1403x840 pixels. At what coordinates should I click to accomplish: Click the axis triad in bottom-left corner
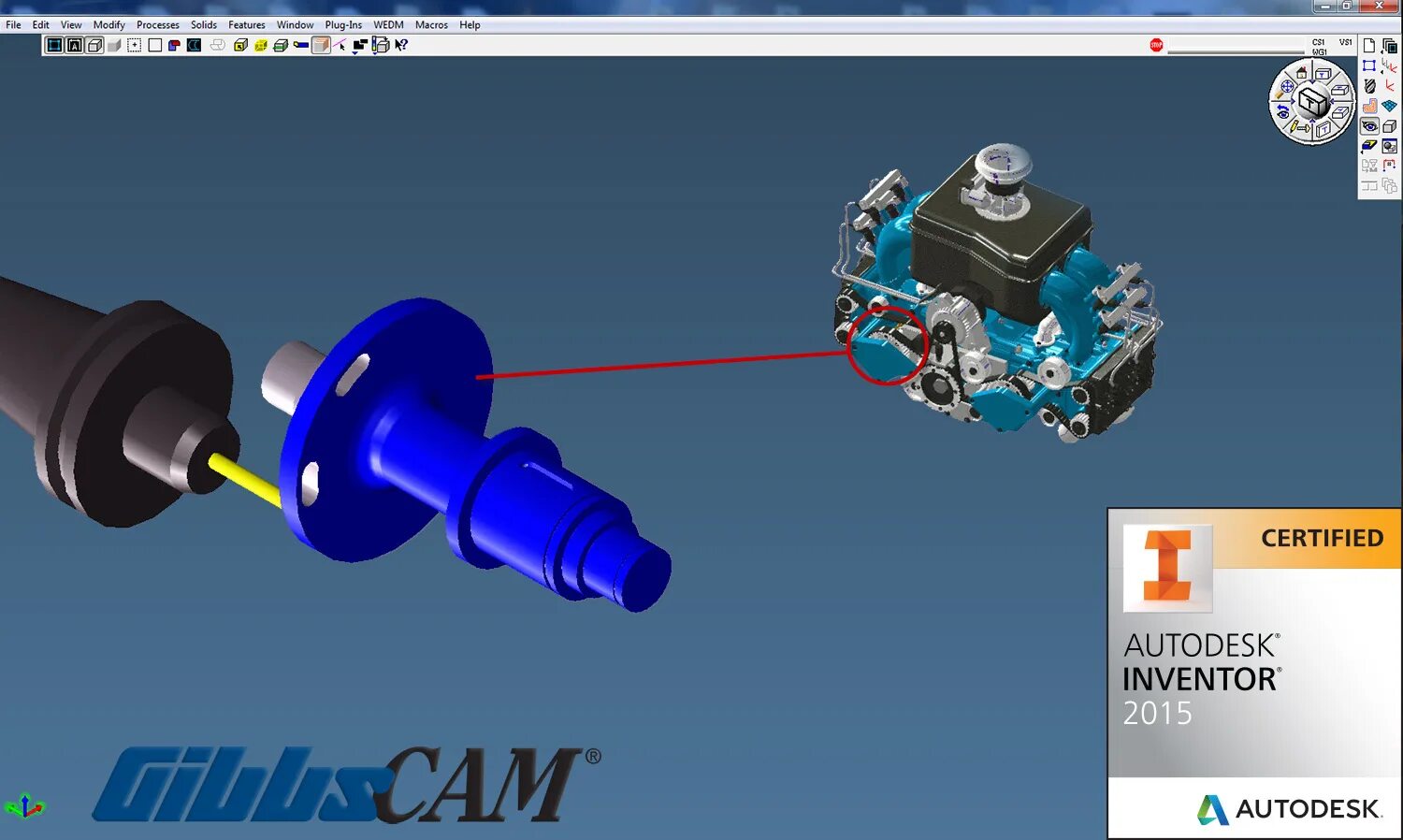coord(23,806)
